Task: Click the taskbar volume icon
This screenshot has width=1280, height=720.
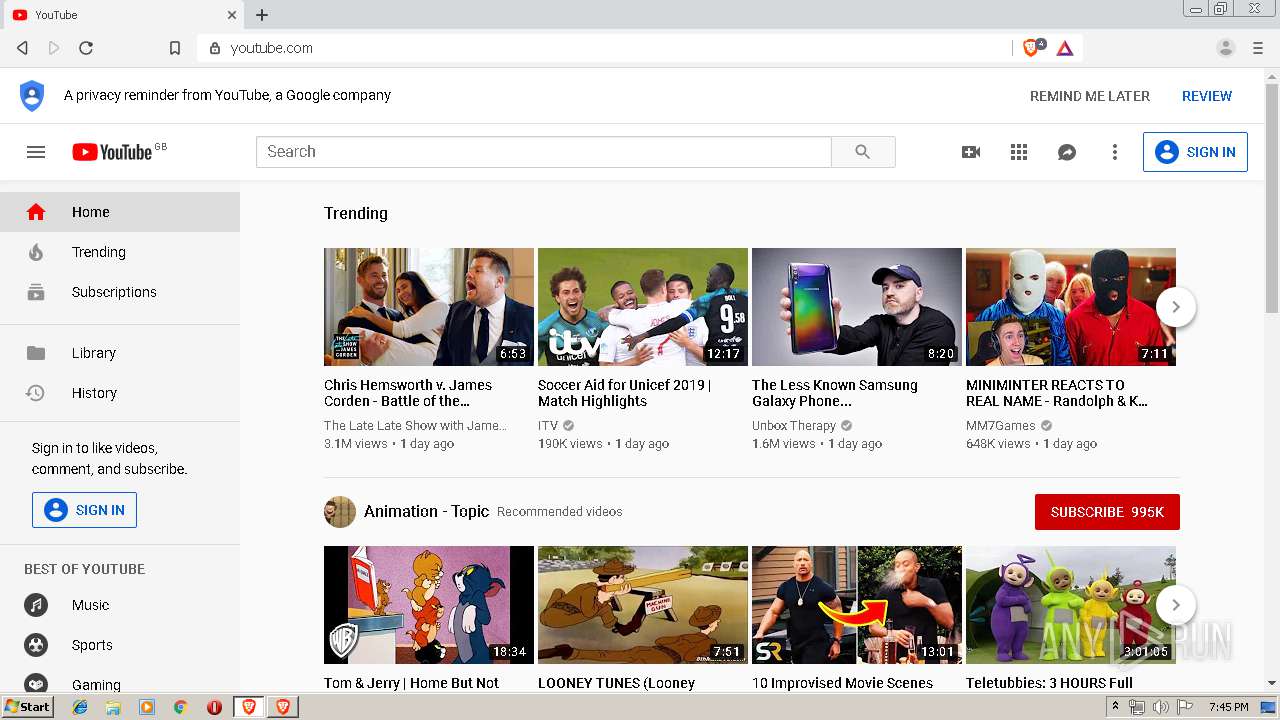Action: point(1160,707)
